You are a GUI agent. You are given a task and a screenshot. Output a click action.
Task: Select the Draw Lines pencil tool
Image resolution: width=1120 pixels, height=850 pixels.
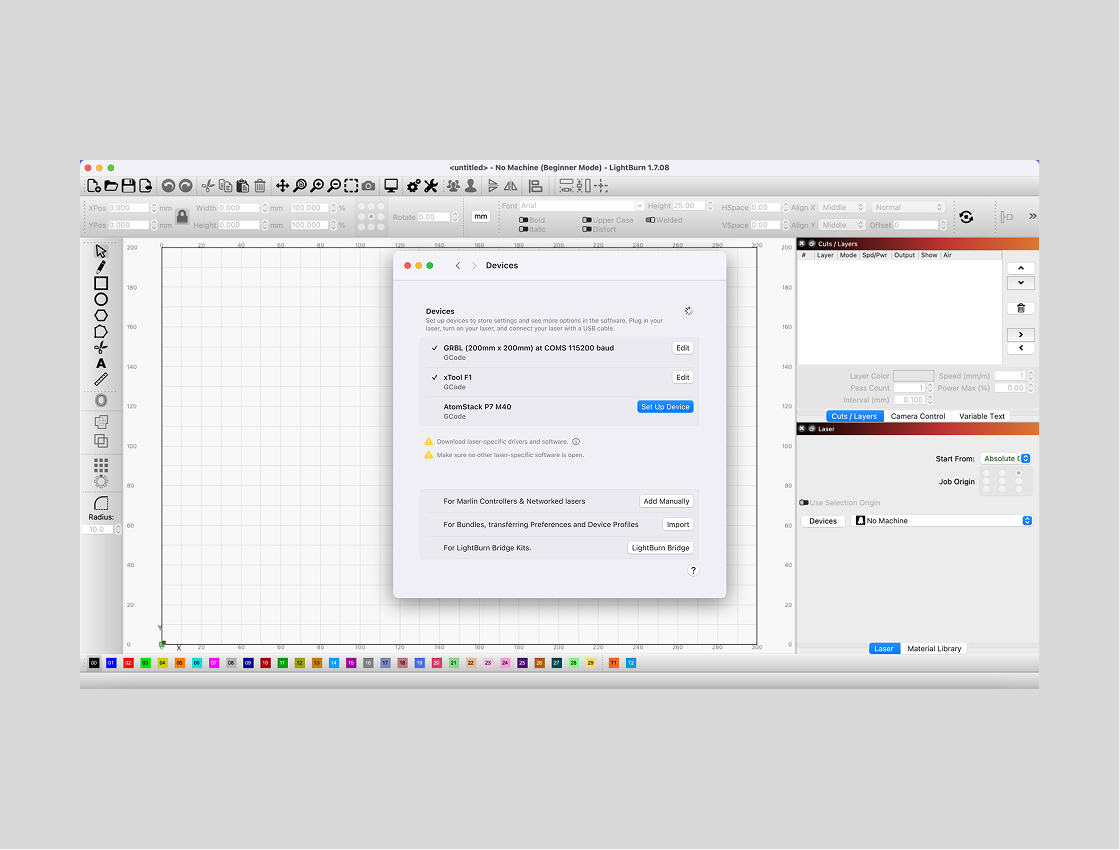(101, 267)
